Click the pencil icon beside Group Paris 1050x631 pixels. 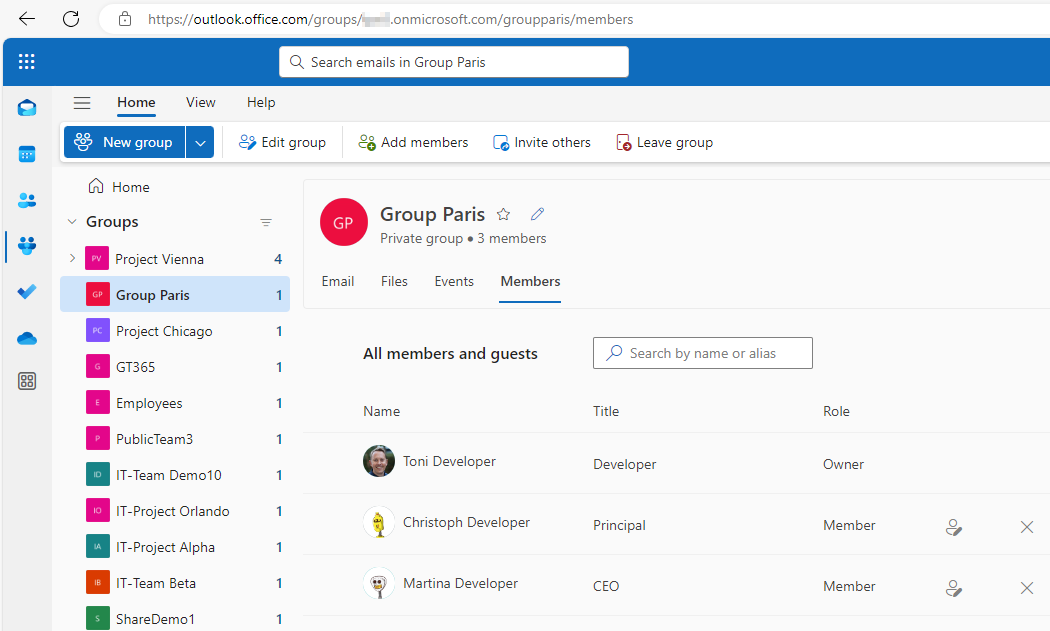coord(538,214)
